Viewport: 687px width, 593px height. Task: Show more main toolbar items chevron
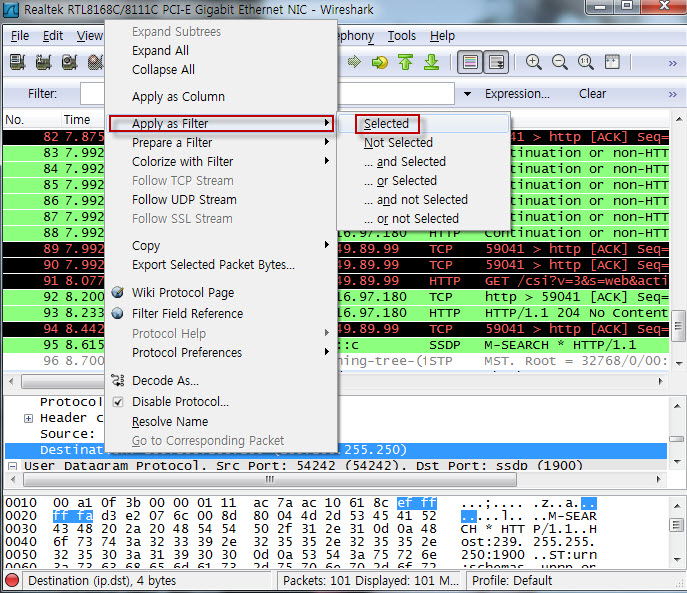pyautogui.click(x=673, y=64)
